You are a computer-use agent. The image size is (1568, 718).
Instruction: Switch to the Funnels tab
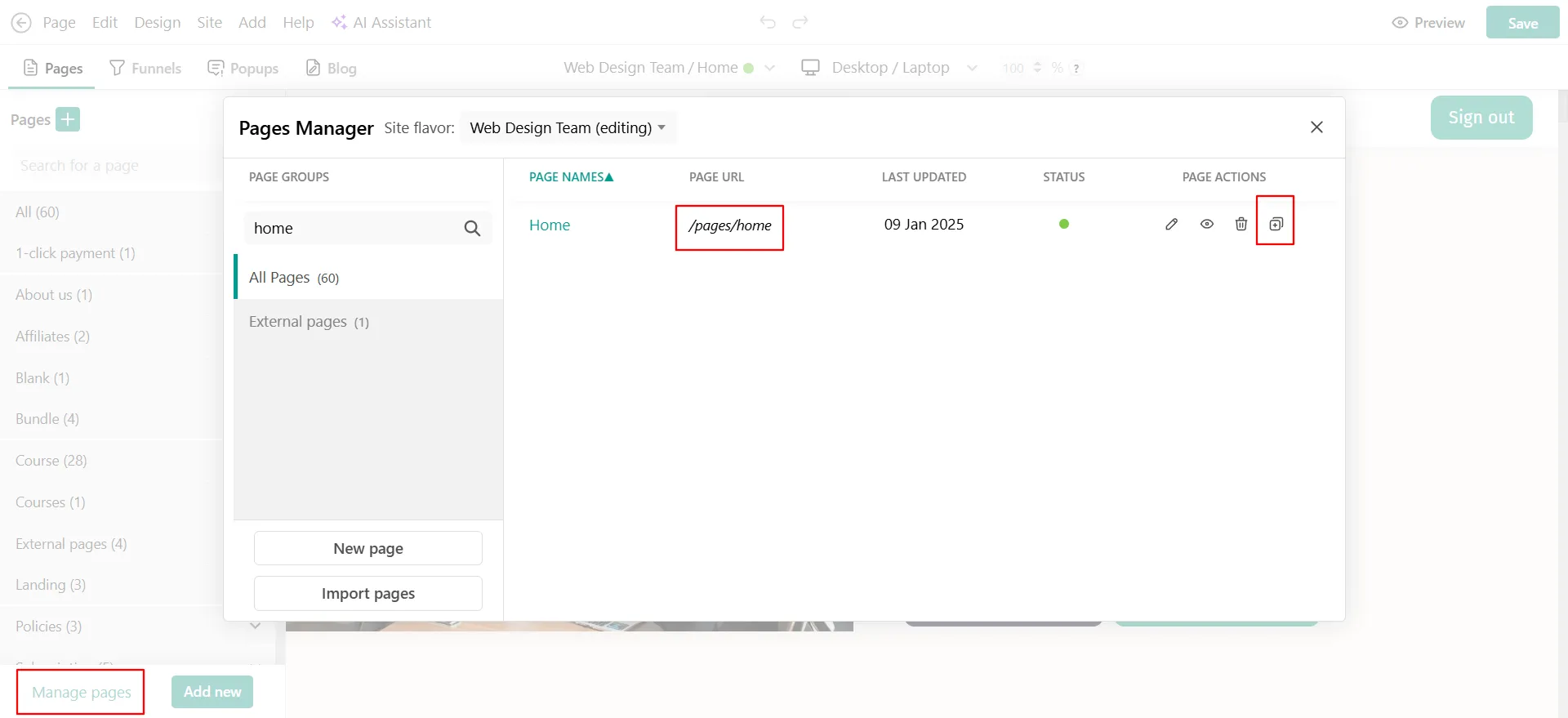point(145,69)
